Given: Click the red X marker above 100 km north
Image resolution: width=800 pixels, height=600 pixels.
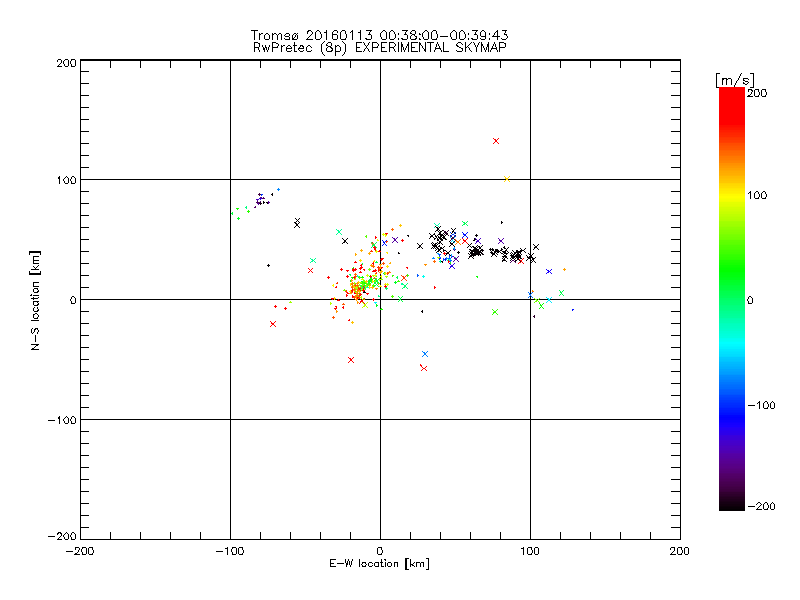Looking at the screenshot, I should 496,141.
